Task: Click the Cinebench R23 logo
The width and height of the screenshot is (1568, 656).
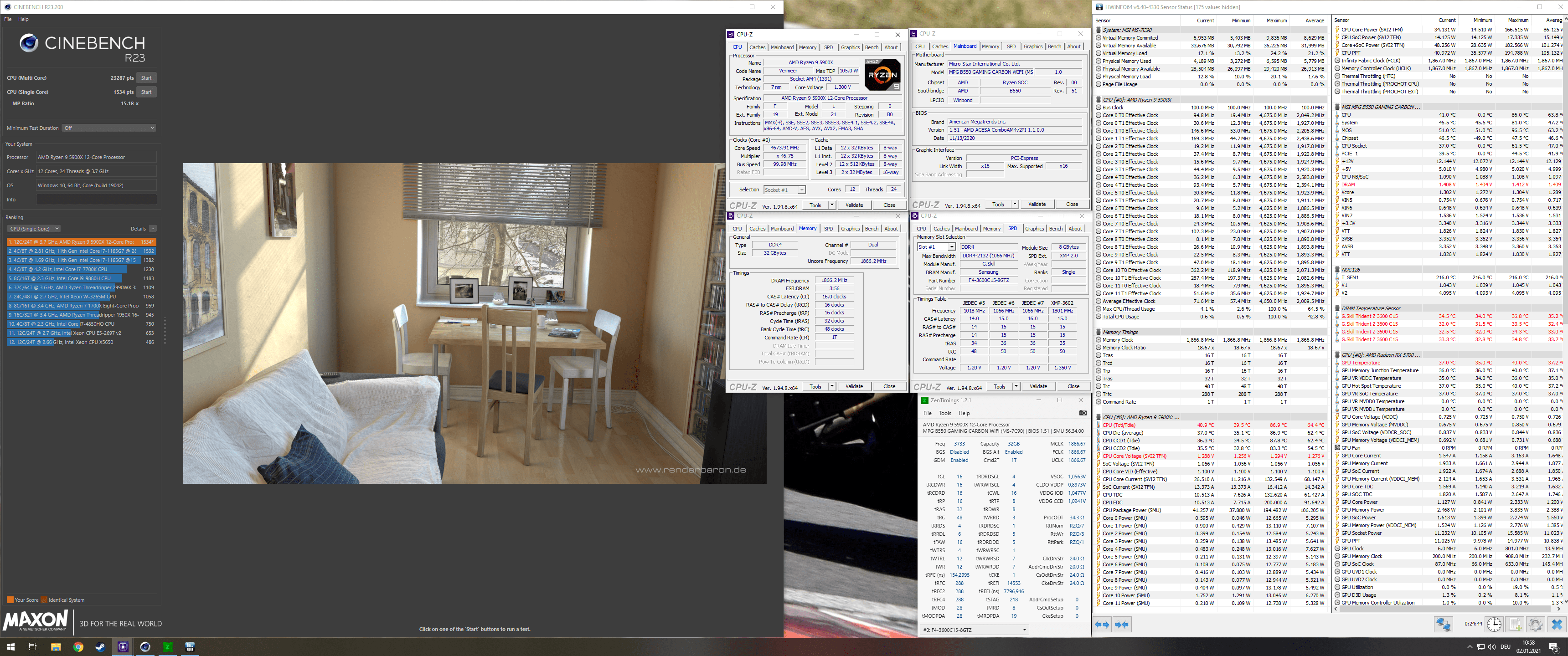Action: (83, 48)
